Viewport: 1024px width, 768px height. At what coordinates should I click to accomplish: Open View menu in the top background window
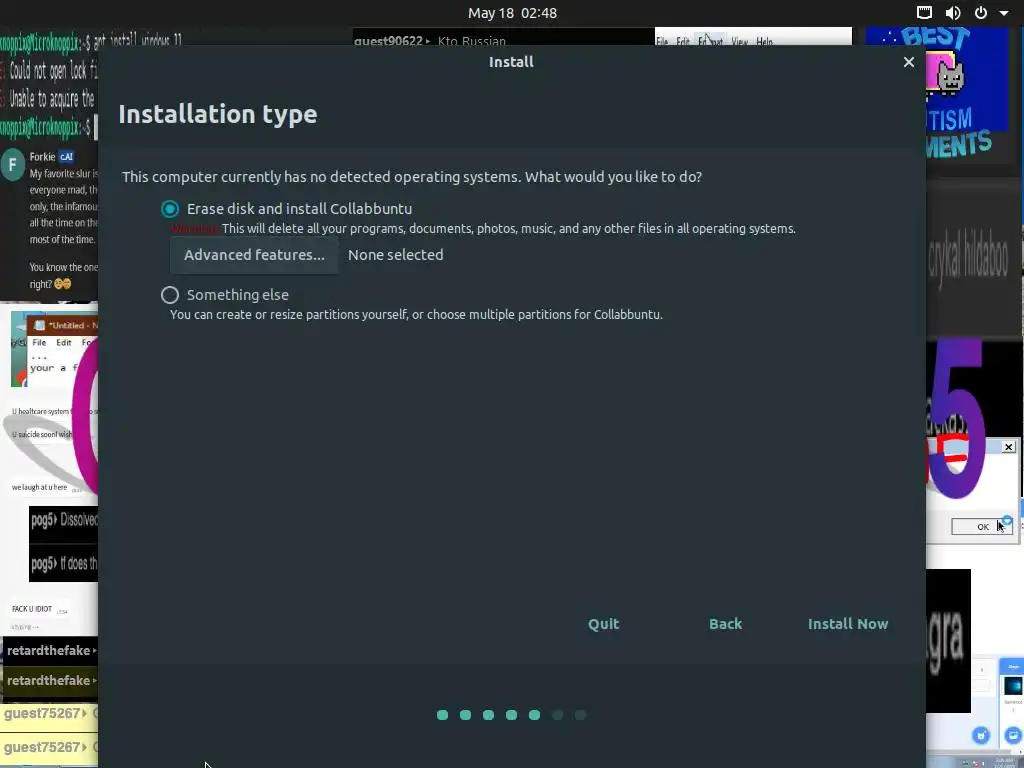(739, 41)
